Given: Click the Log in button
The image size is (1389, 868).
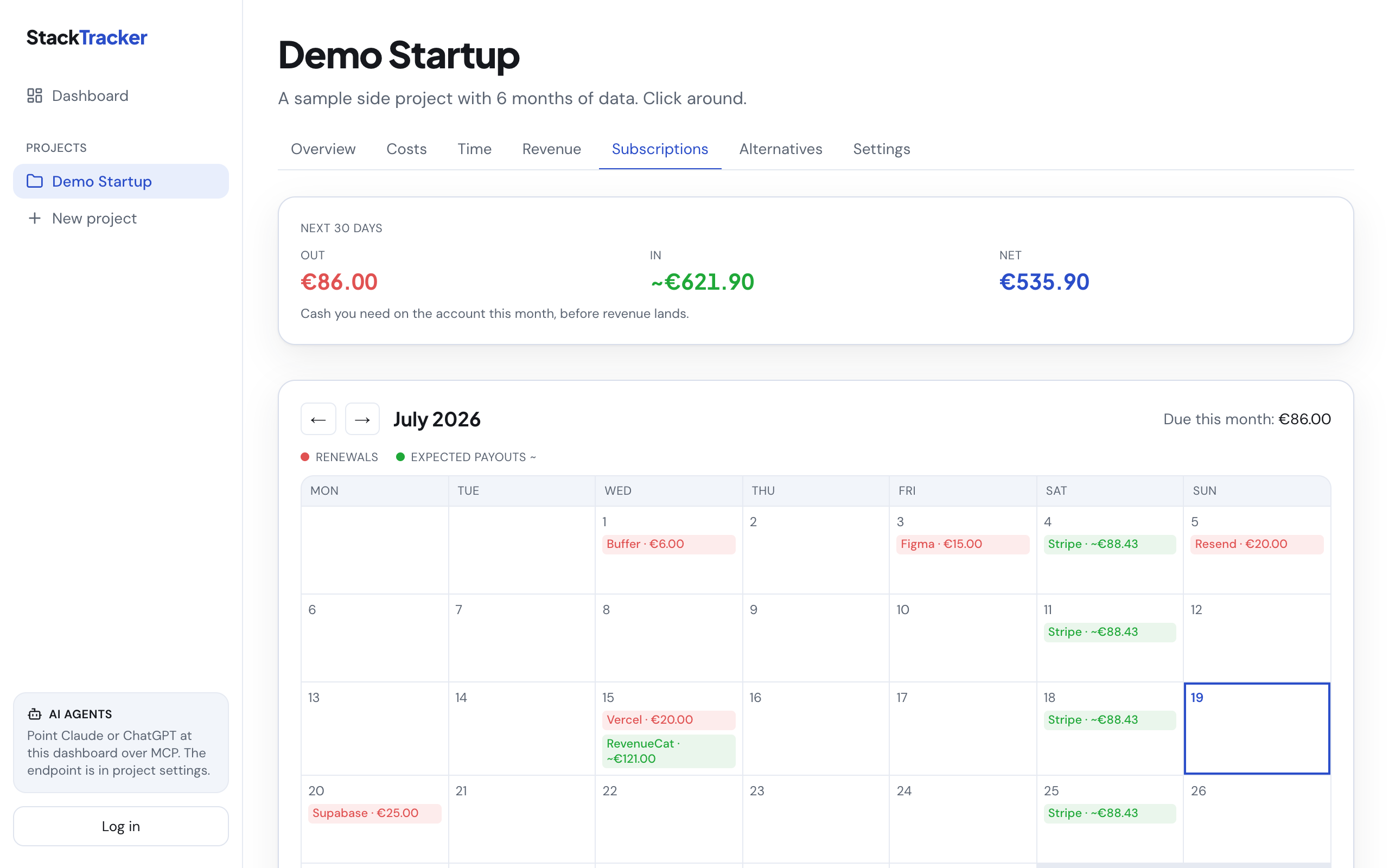Looking at the screenshot, I should [121, 826].
